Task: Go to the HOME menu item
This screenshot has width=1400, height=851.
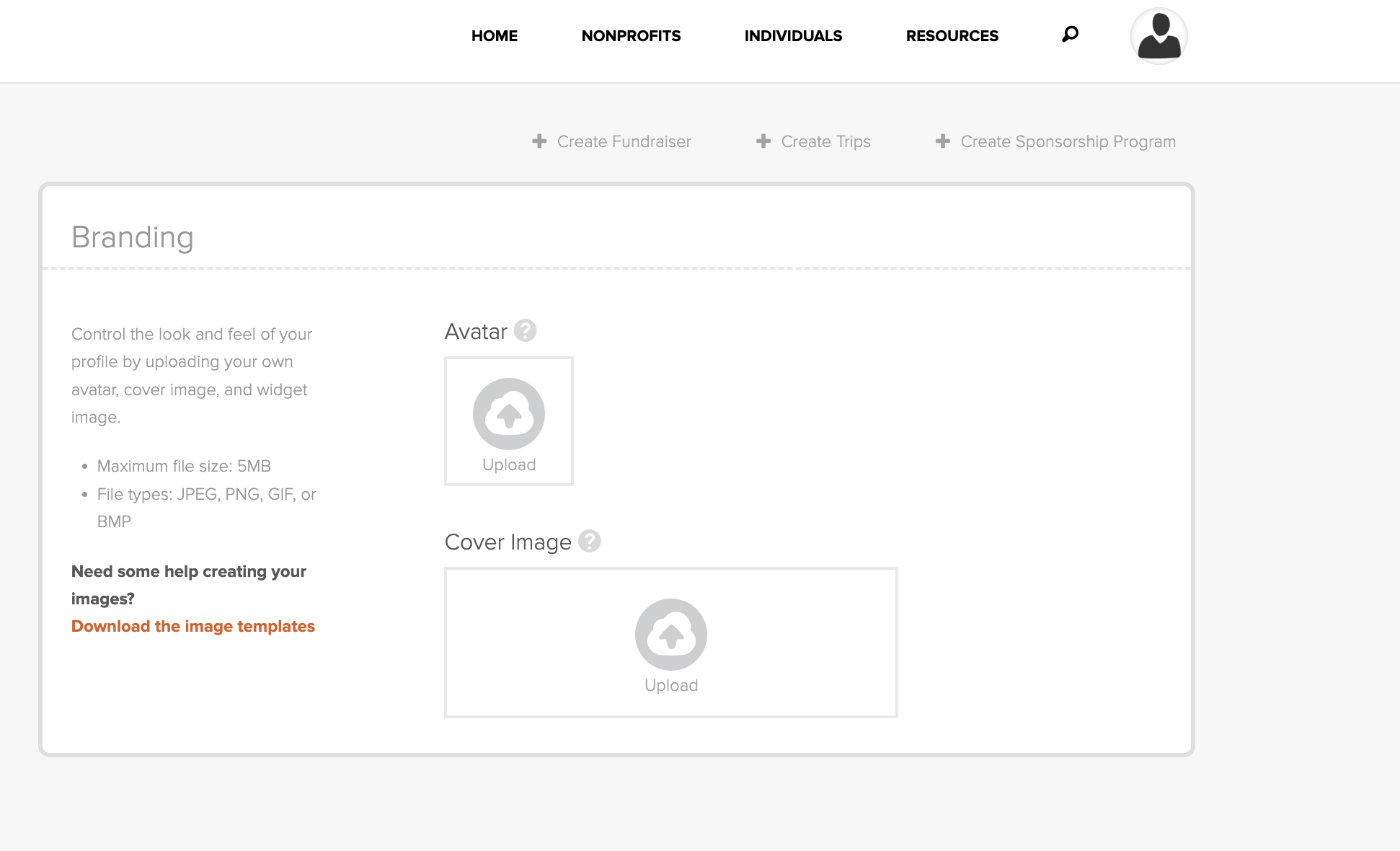Action: pos(495,36)
